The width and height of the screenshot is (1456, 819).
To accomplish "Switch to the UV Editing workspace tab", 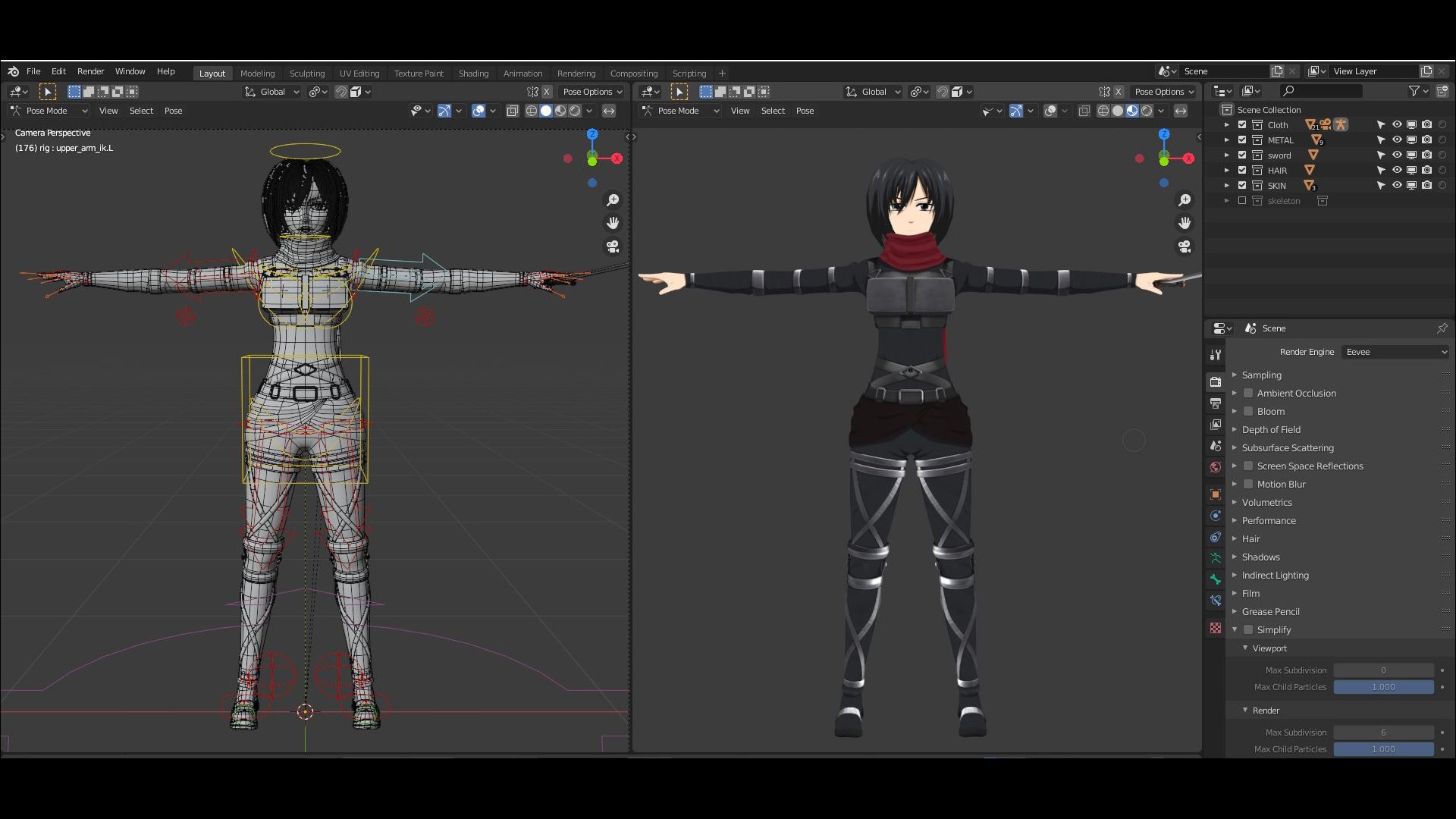I will (359, 74).
